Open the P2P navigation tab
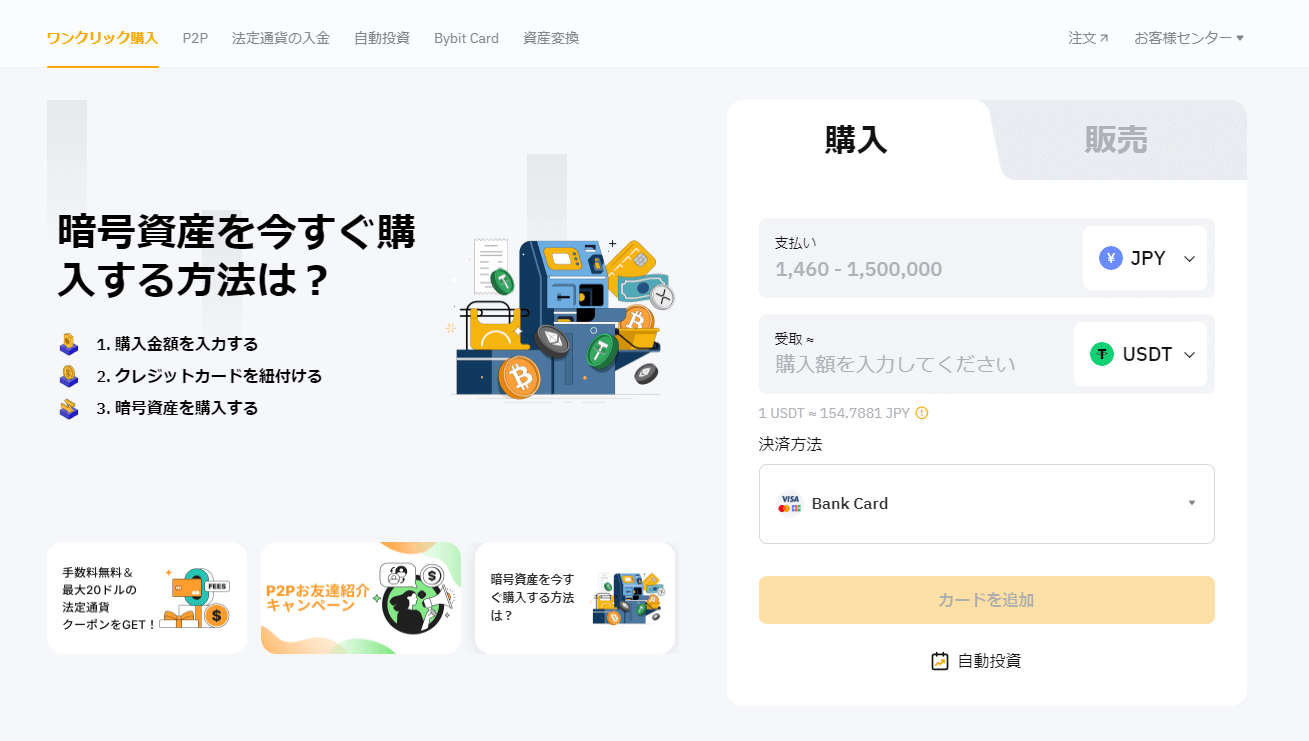The height and width of the screenshot is (741, 1309). point(195,38)
